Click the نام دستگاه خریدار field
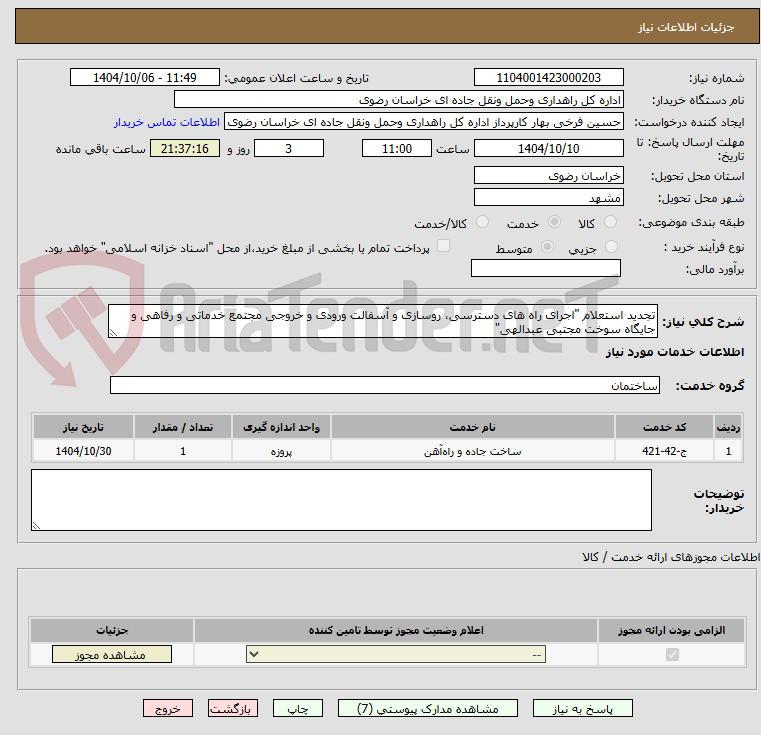Screen dimensions: 761x735 click(398, 100)
